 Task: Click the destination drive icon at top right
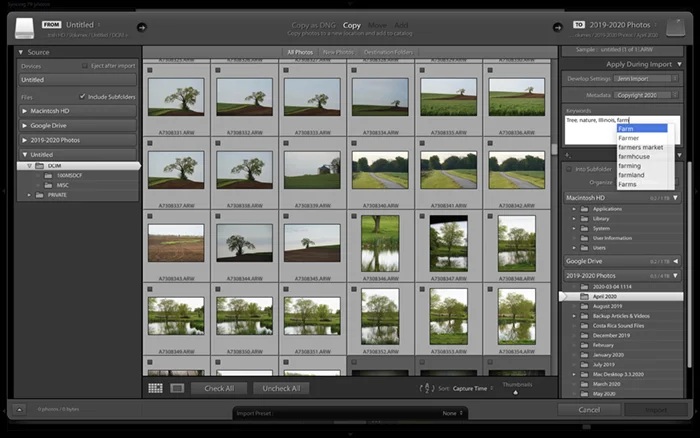[675, 28]
